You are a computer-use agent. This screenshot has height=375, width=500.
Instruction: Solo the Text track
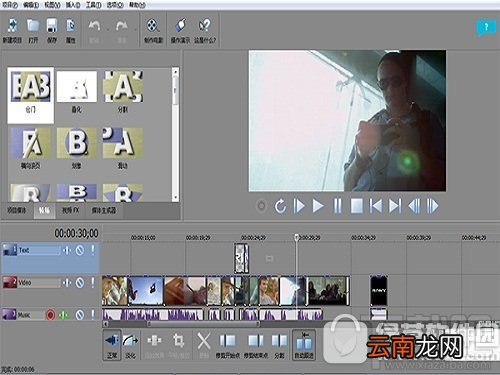tap(93, 250)
